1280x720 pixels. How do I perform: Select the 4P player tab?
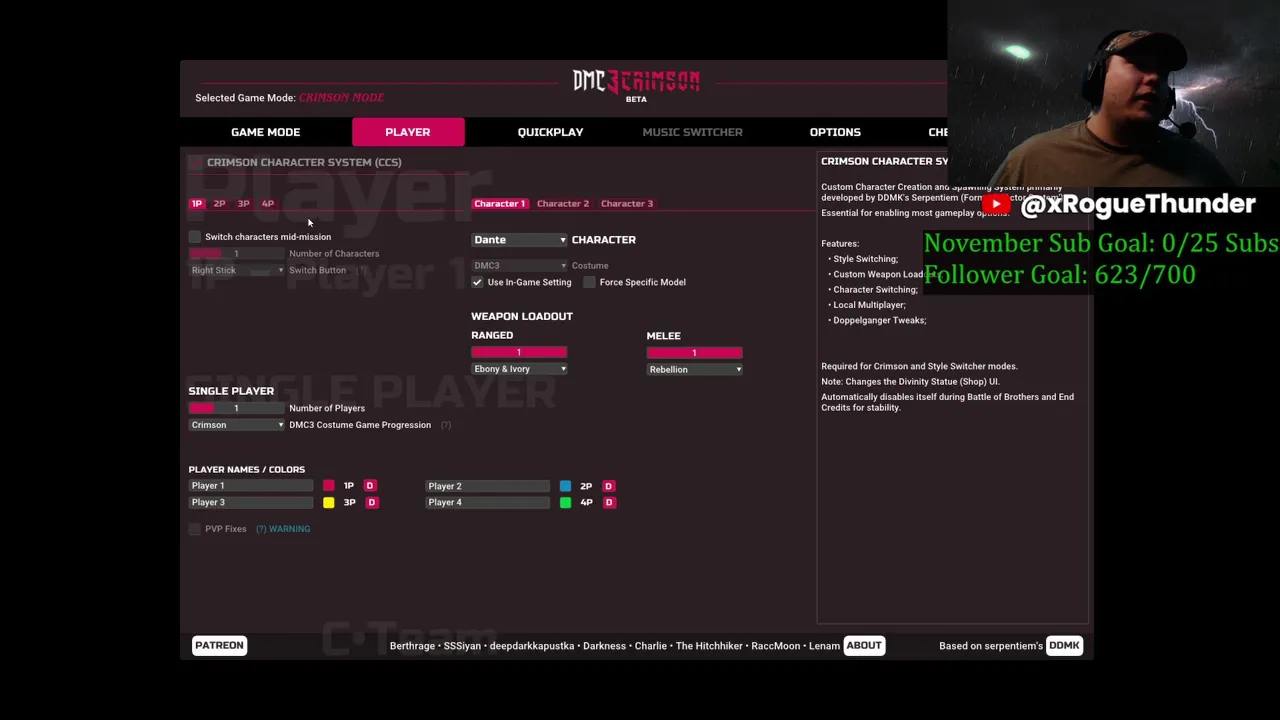click(268, 204)
